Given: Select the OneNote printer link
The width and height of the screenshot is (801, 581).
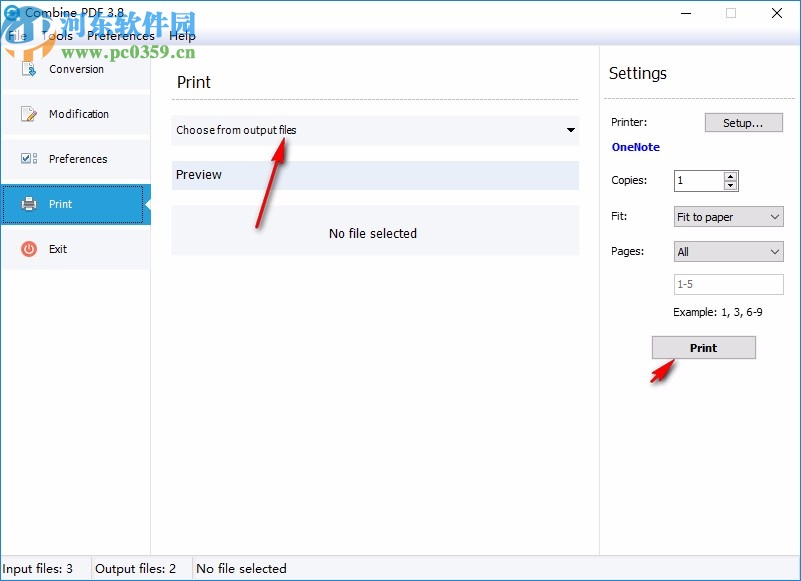Looking at the screenshot, I should pos(635,147).
